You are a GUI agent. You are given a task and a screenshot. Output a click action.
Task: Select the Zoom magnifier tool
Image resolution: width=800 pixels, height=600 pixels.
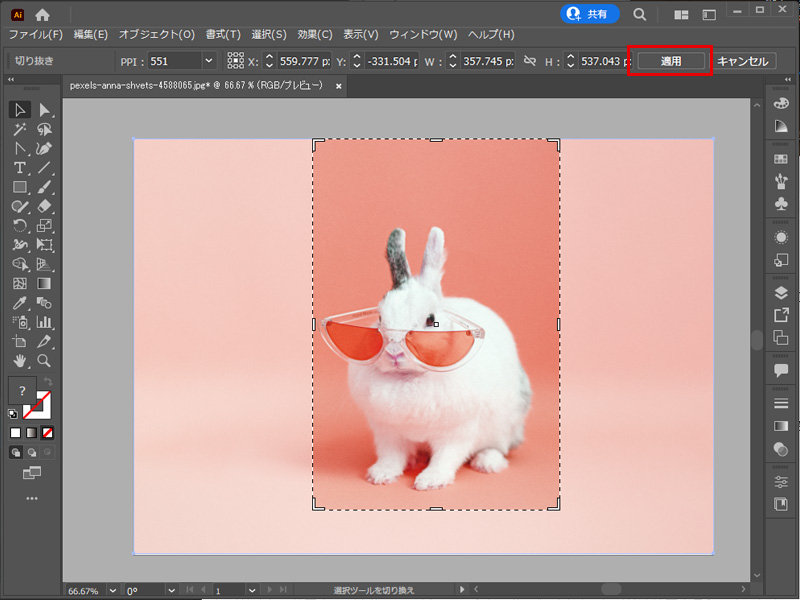pyautogui.click(x=44, y=360)
